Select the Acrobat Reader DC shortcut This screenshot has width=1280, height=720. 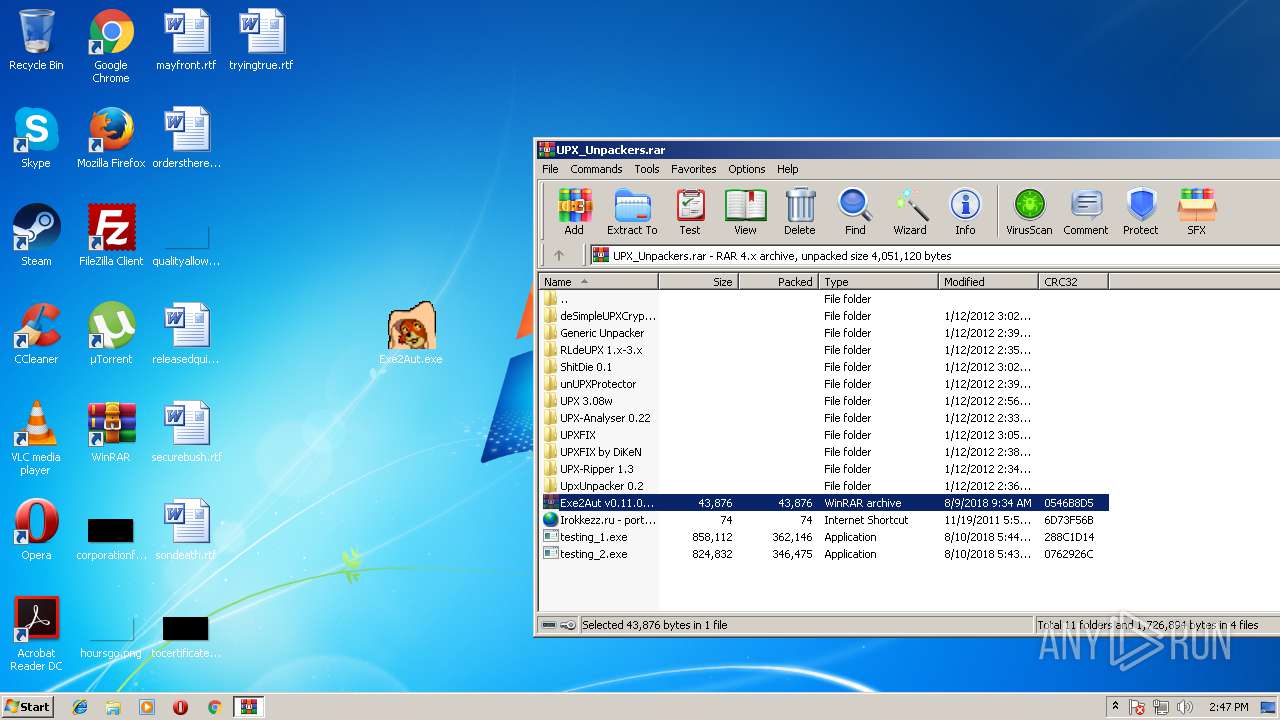36,634
